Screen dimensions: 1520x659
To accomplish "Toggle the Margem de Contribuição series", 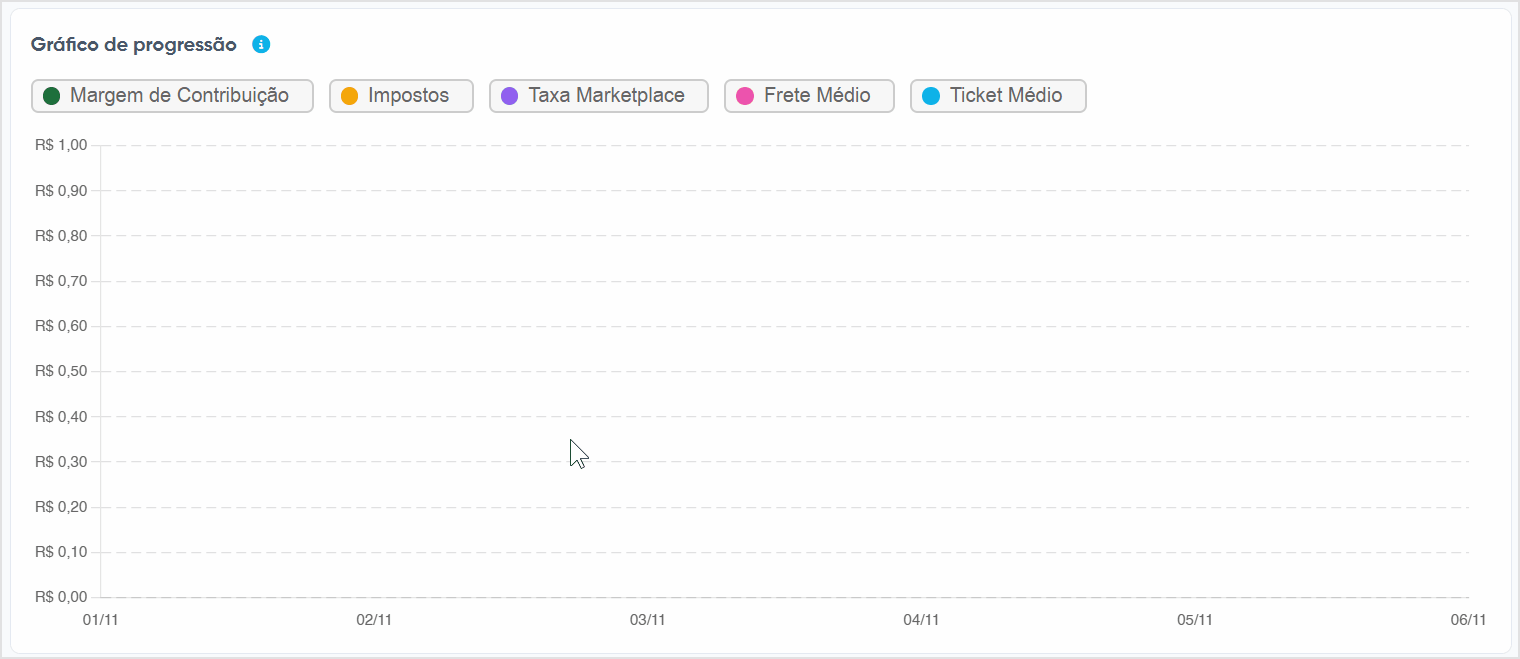I will click(172, 96).
